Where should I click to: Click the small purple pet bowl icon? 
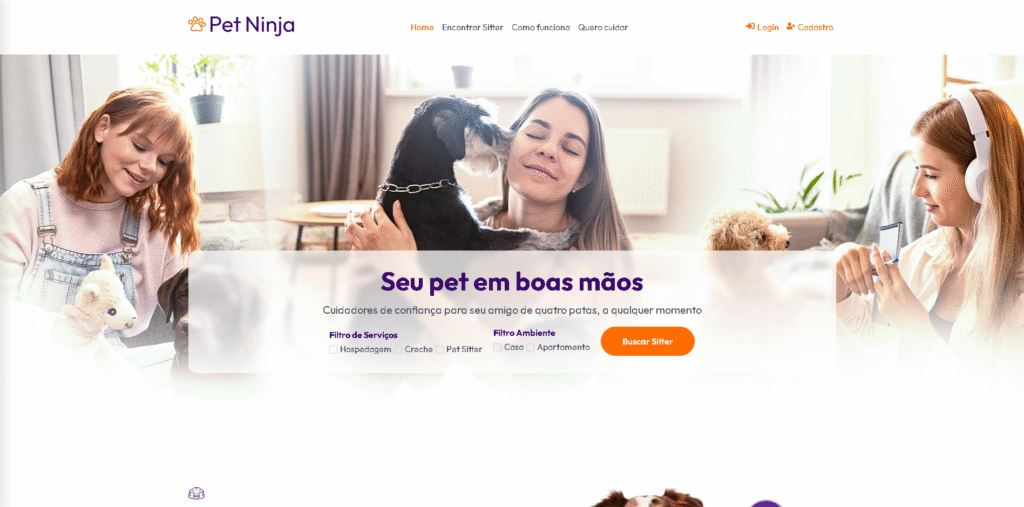click(x=197, y=493)
